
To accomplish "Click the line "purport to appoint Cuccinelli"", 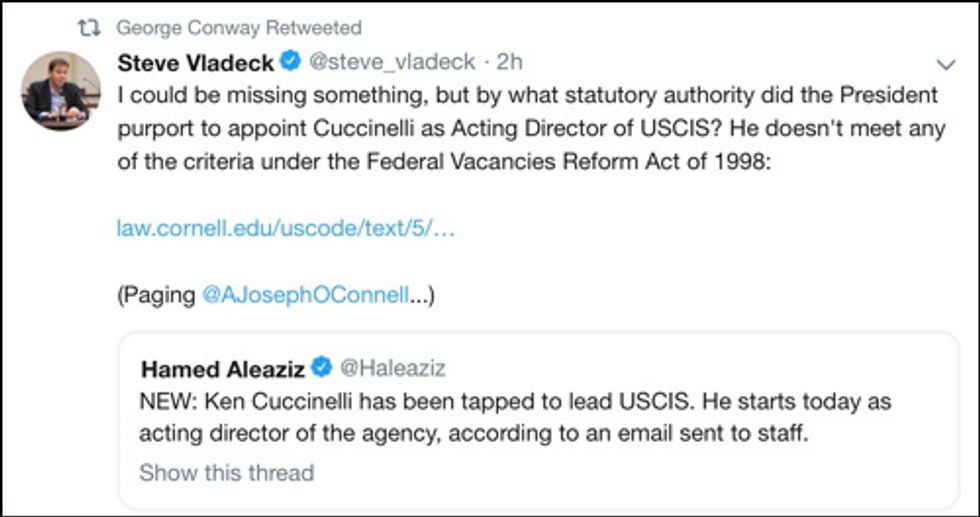I will point(527,129).
